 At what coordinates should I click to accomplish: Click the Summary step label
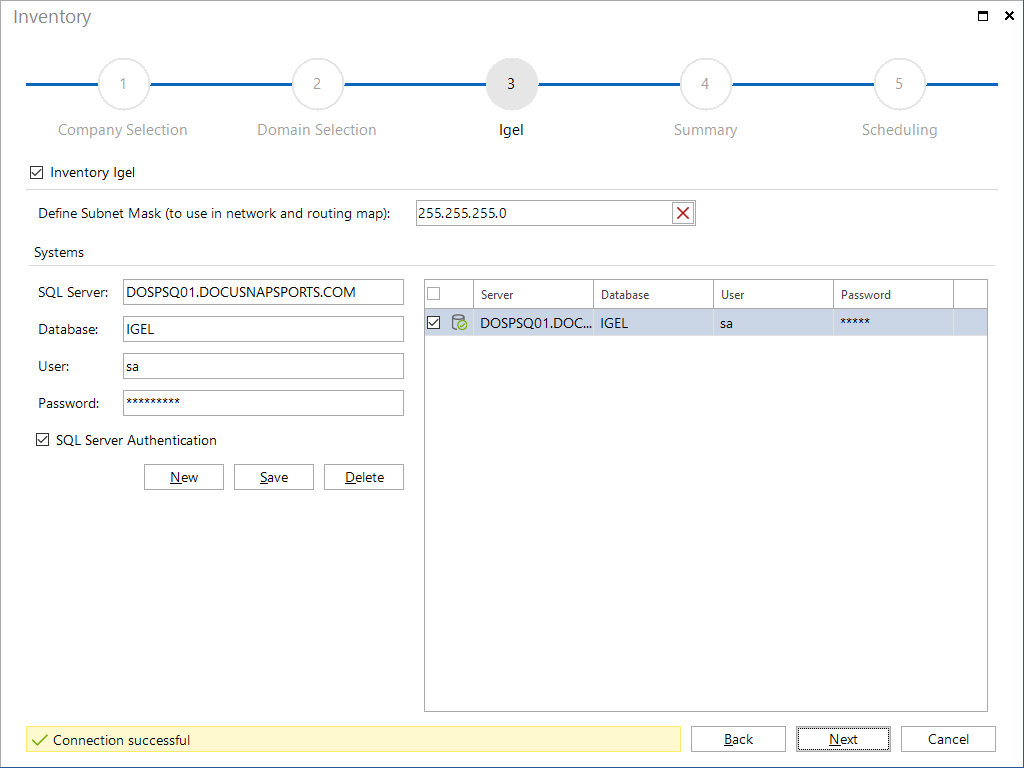point(705,130)
